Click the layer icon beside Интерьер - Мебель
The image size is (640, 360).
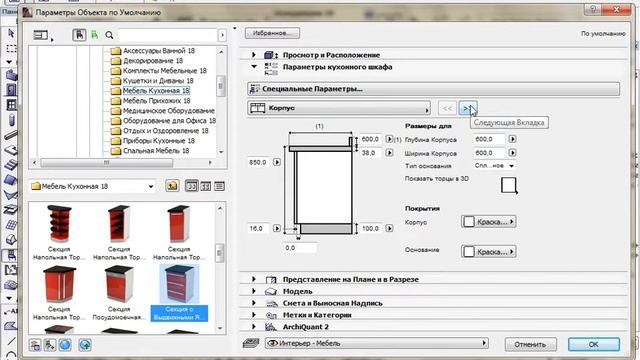[x=251, y=343]
